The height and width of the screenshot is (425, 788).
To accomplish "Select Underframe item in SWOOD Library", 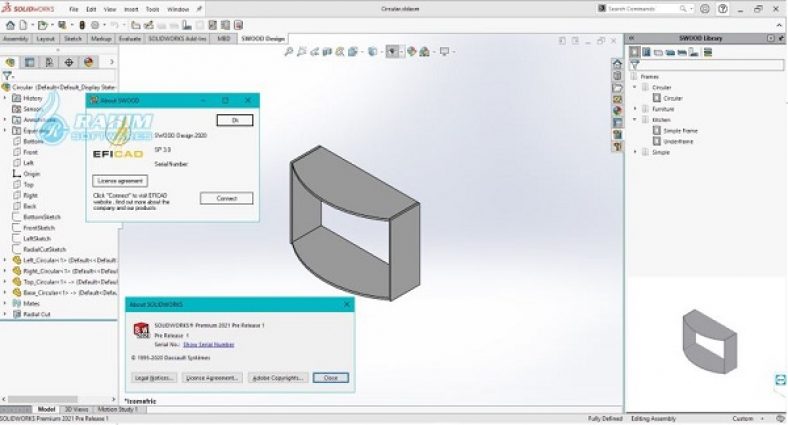I will (x=678, y=142).
